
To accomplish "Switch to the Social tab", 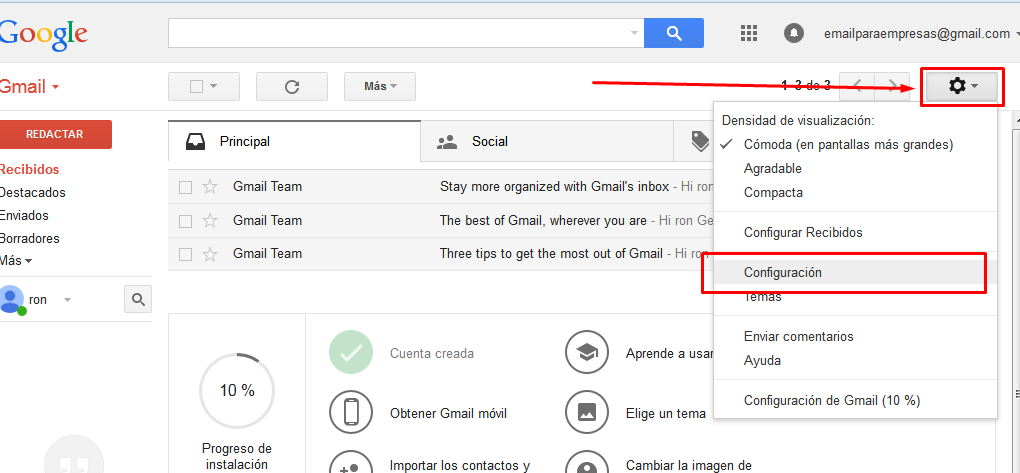I will pos(546,141).
